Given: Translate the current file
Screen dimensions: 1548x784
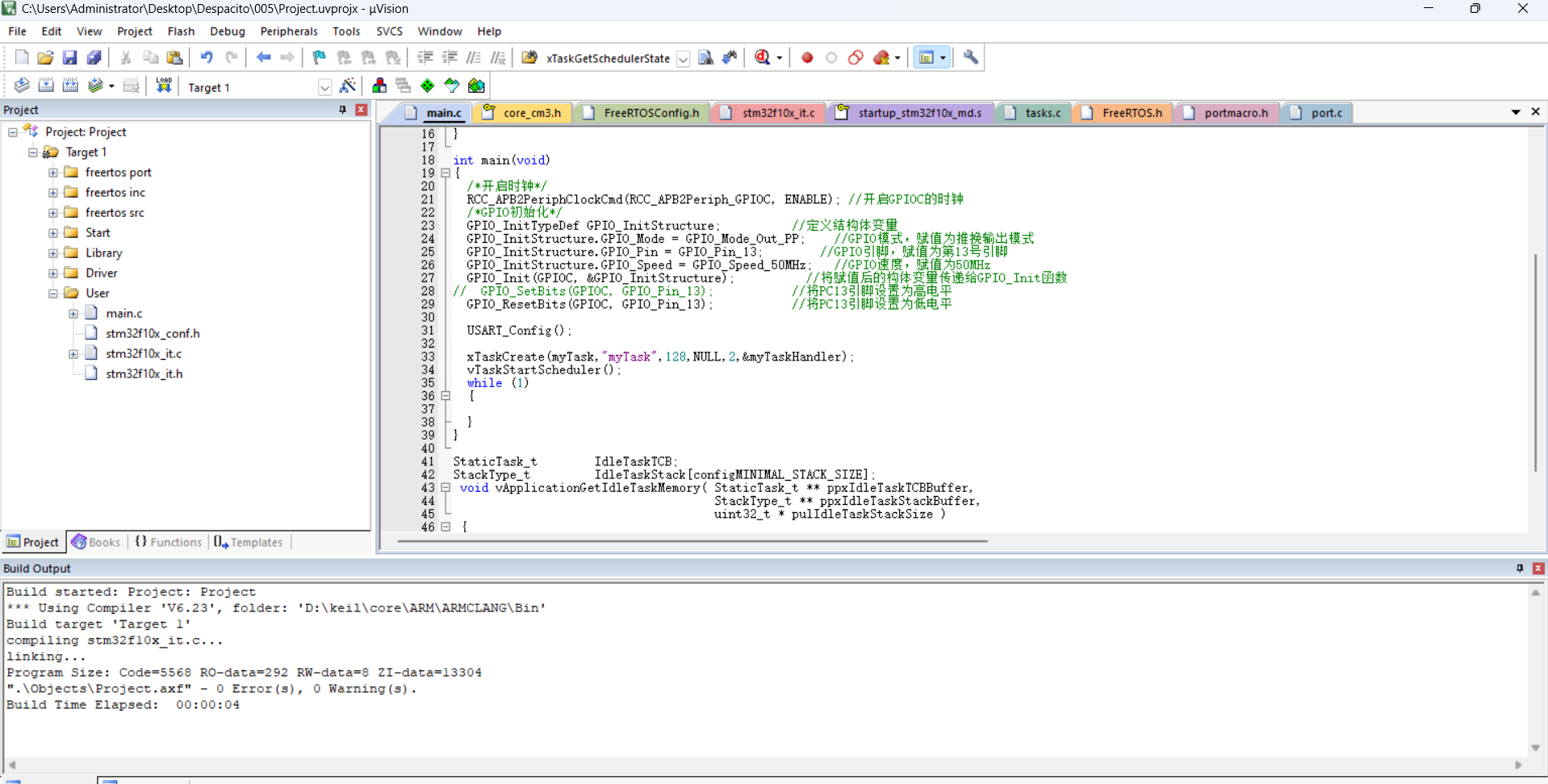Looking at the screenshot, I should [x=22, y=85].
